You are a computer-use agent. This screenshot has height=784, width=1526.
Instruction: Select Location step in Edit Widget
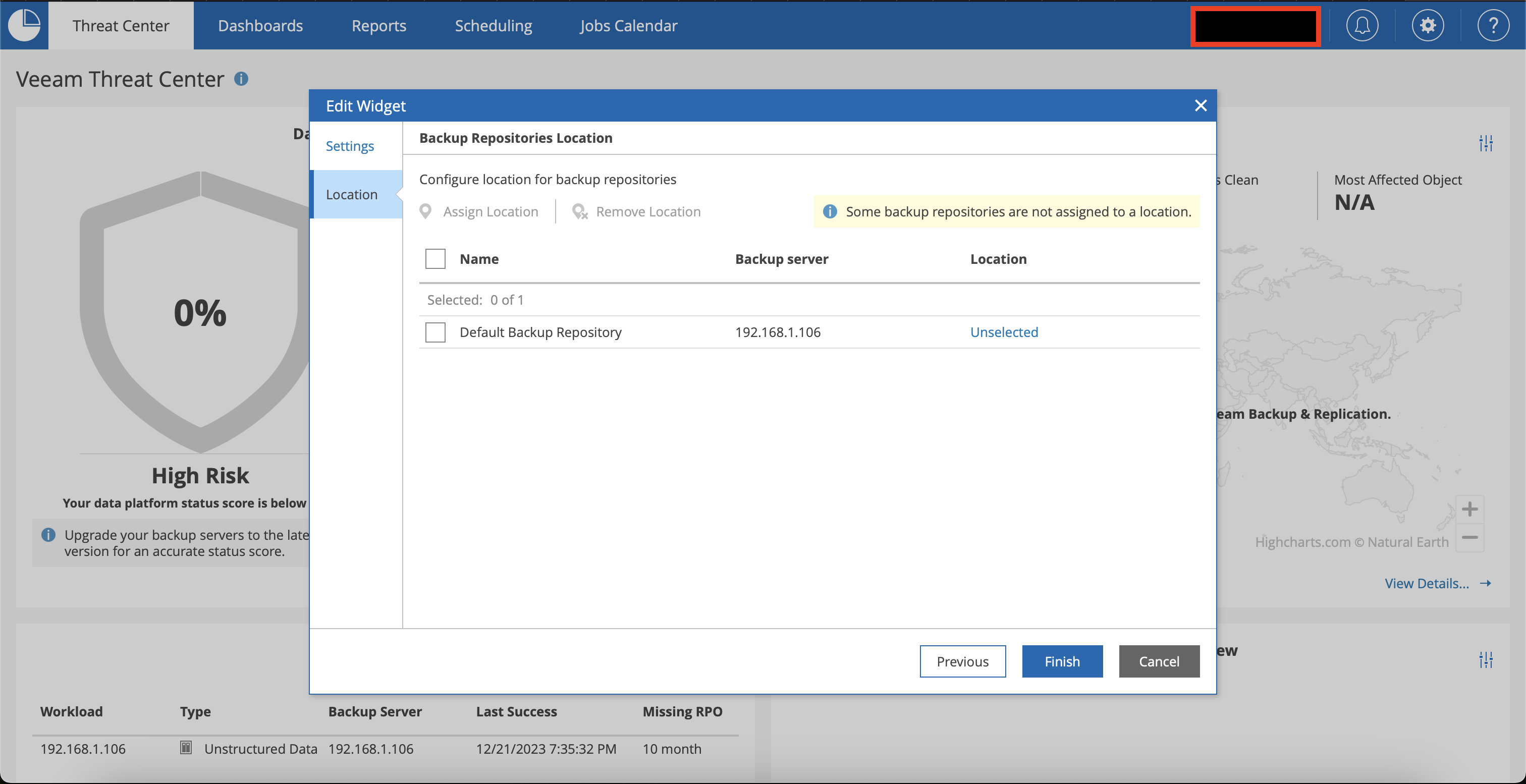click(x=357, y=194)
